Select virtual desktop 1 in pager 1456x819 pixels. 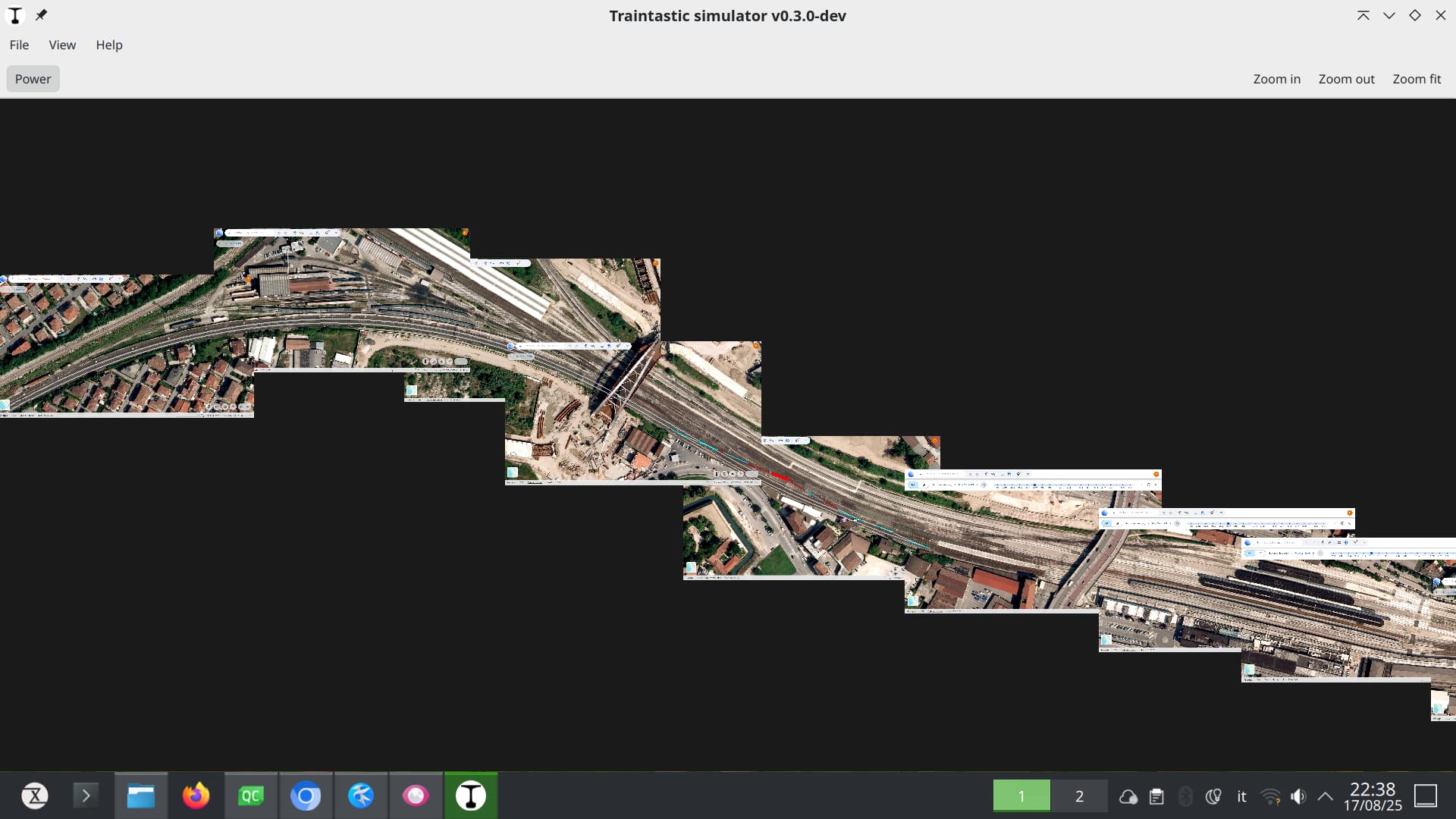point(1021,795)
